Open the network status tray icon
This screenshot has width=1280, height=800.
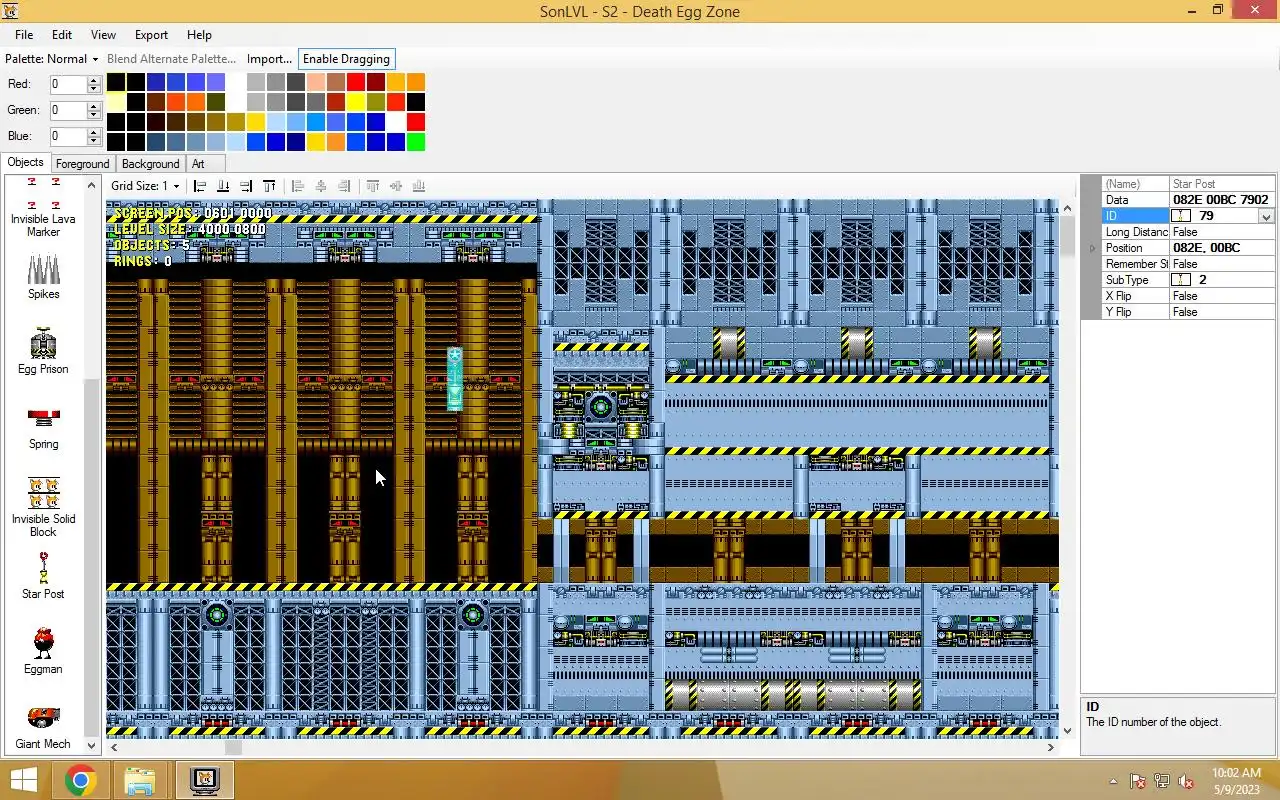pos(1161,781)
